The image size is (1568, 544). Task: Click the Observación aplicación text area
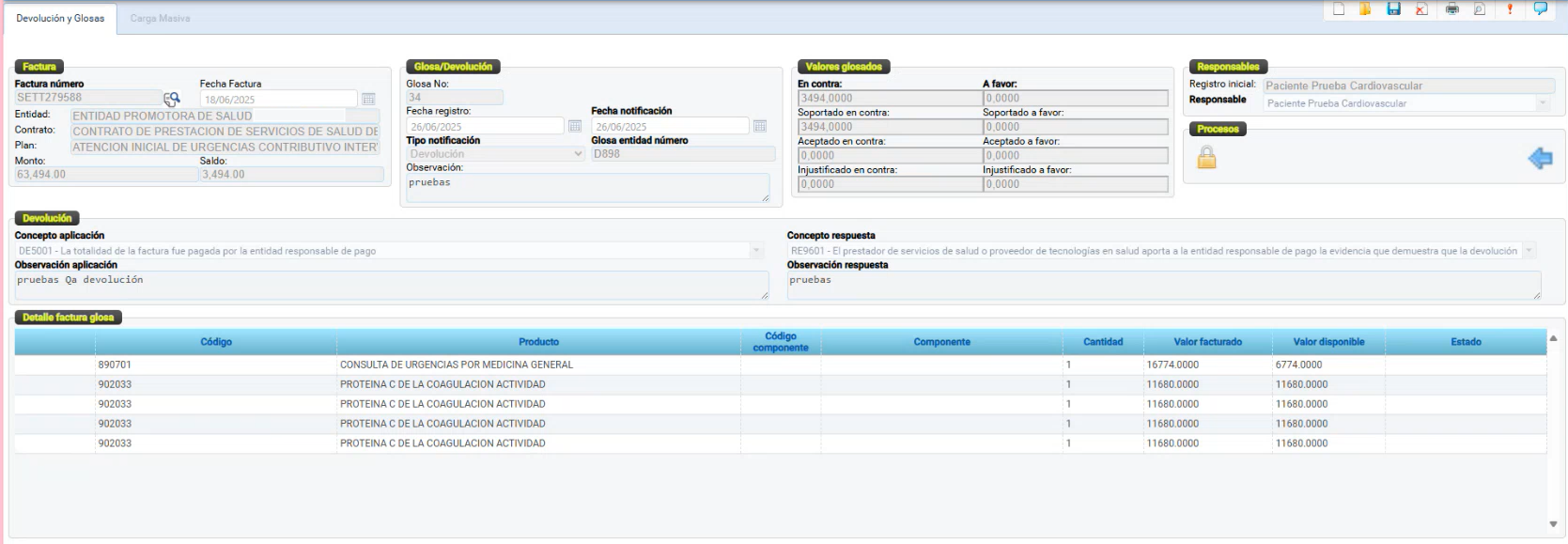pos(390,286)
